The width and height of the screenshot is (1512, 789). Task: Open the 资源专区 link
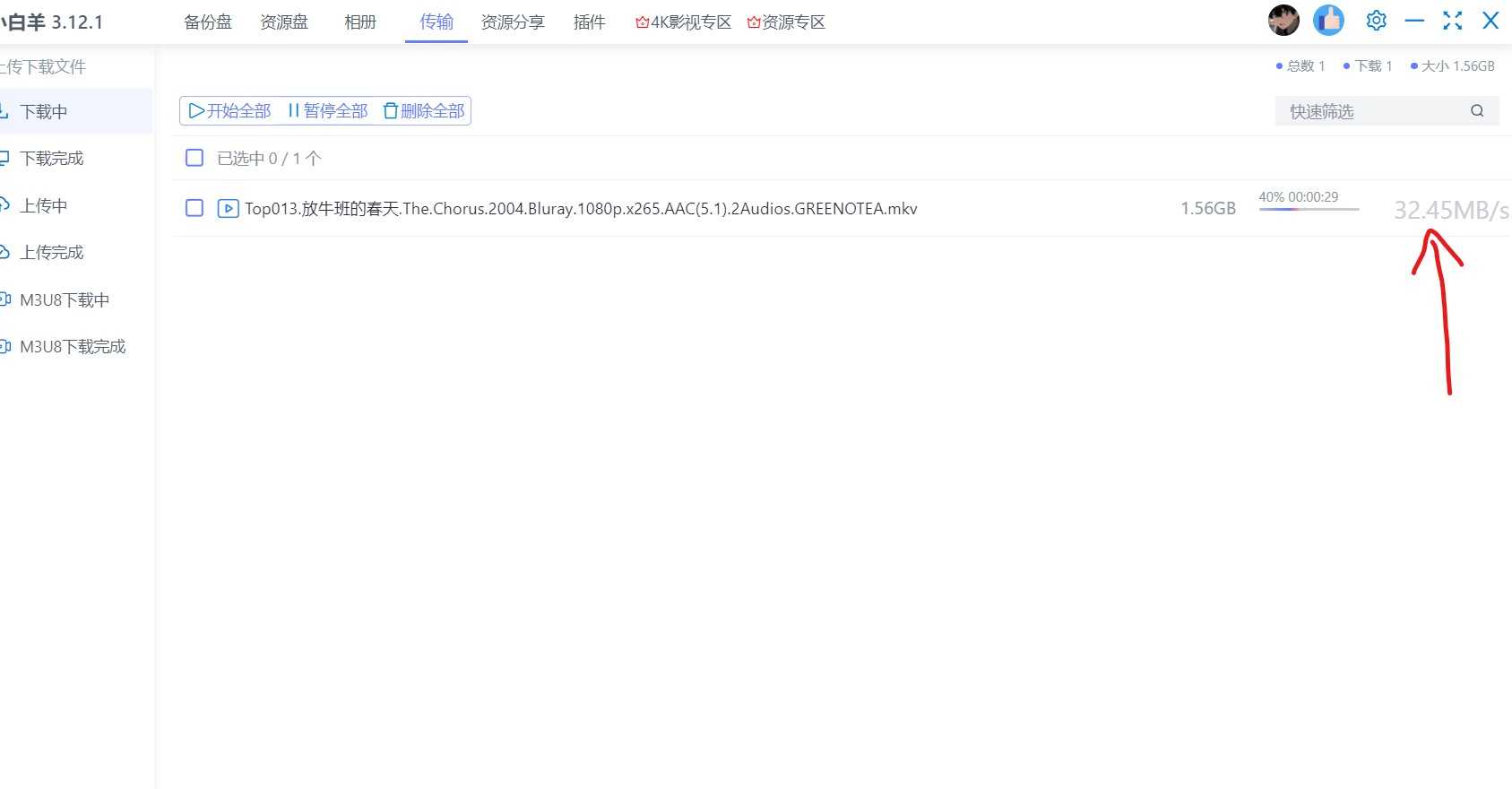786,22
